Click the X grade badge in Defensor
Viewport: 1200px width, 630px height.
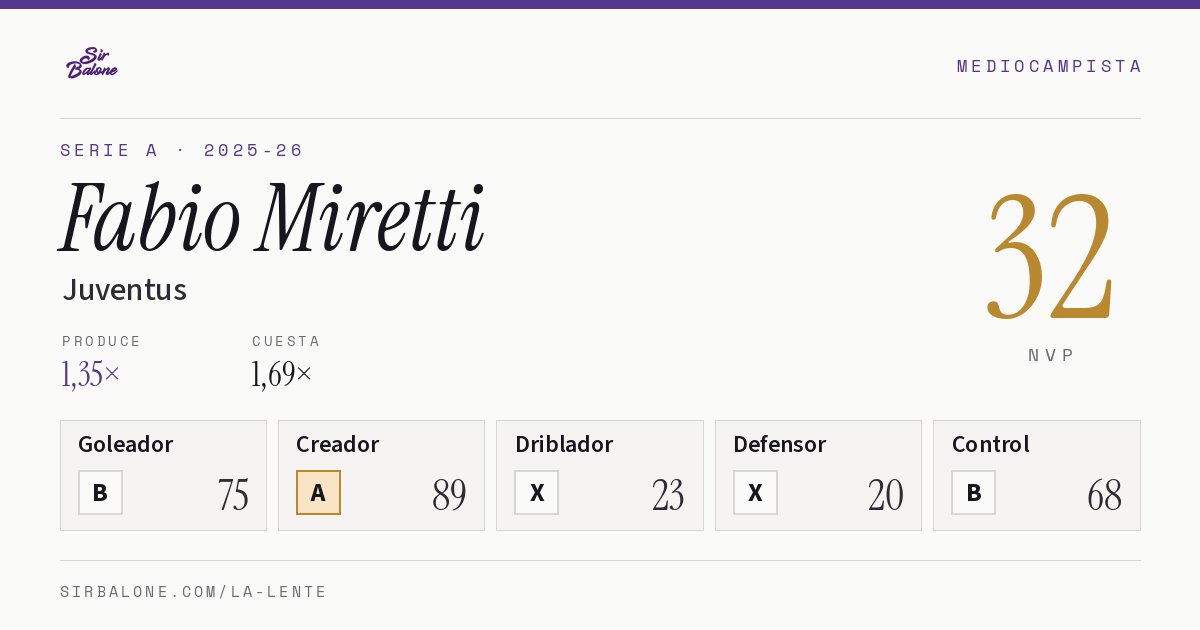pyautogui.click(x=755, y=492)
